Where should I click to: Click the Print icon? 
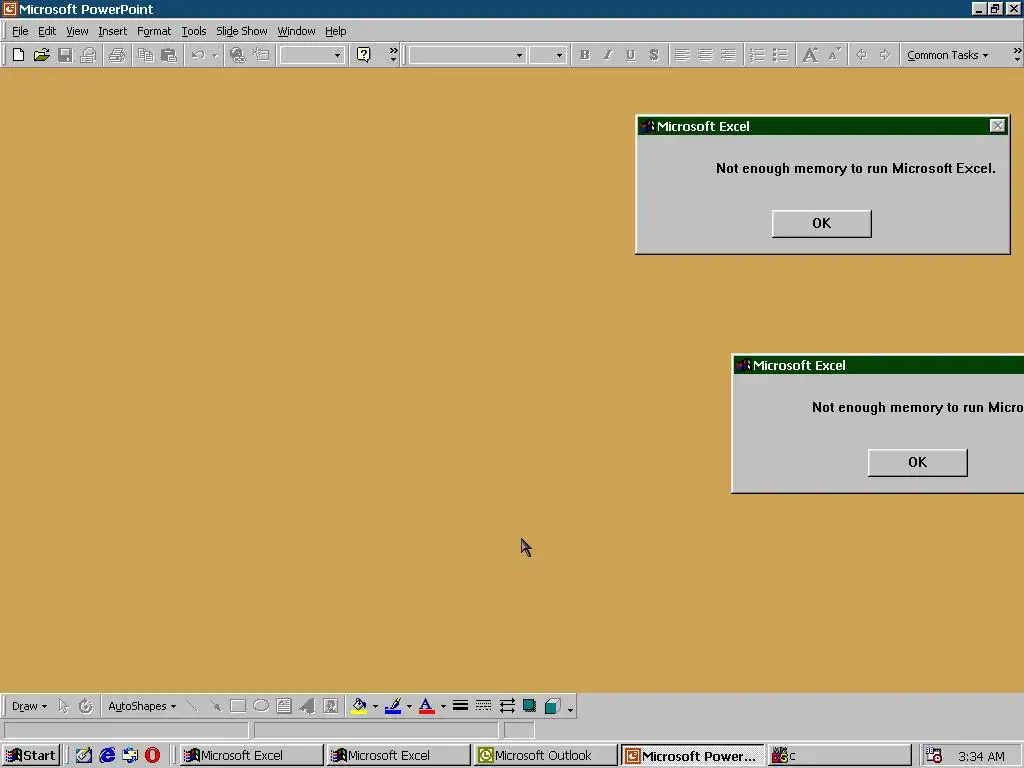[117, 55]
